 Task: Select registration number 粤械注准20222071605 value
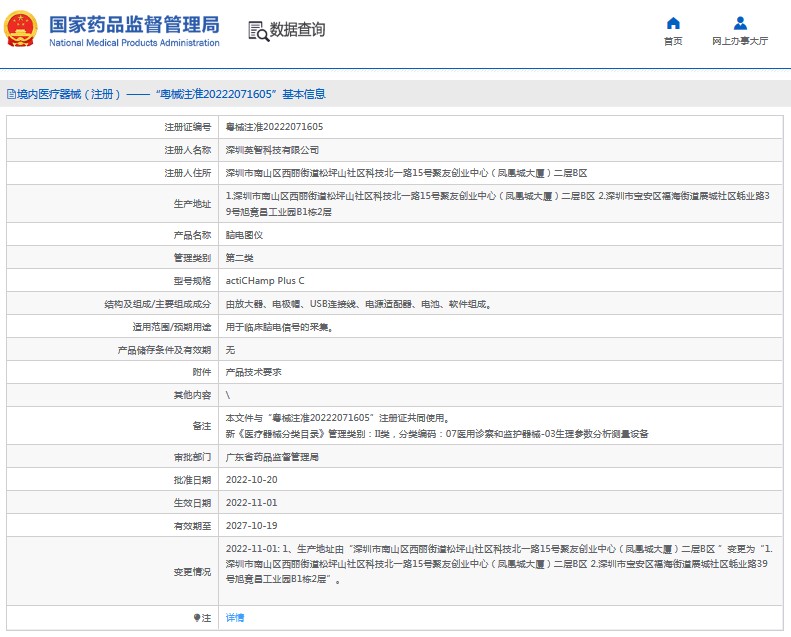point(274,127)
